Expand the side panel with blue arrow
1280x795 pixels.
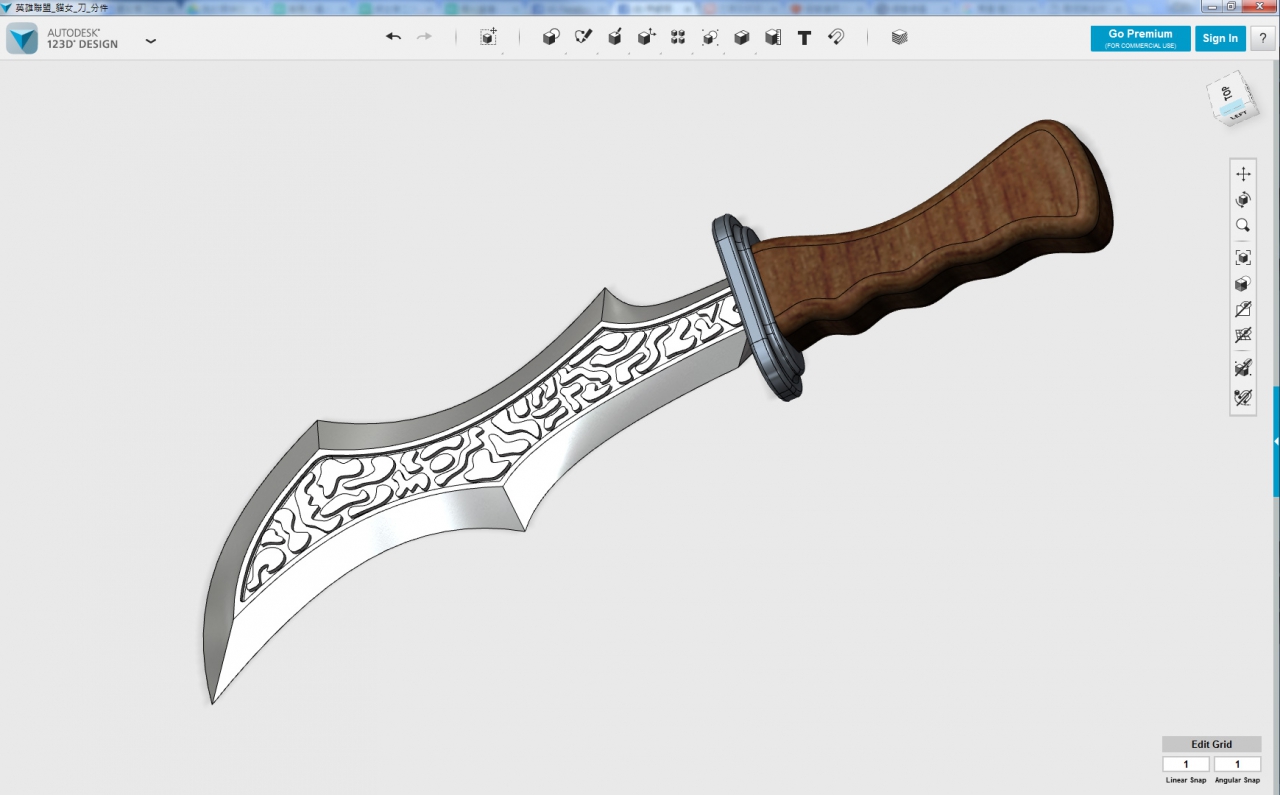pyautogui.click(x=1276, y=441)
